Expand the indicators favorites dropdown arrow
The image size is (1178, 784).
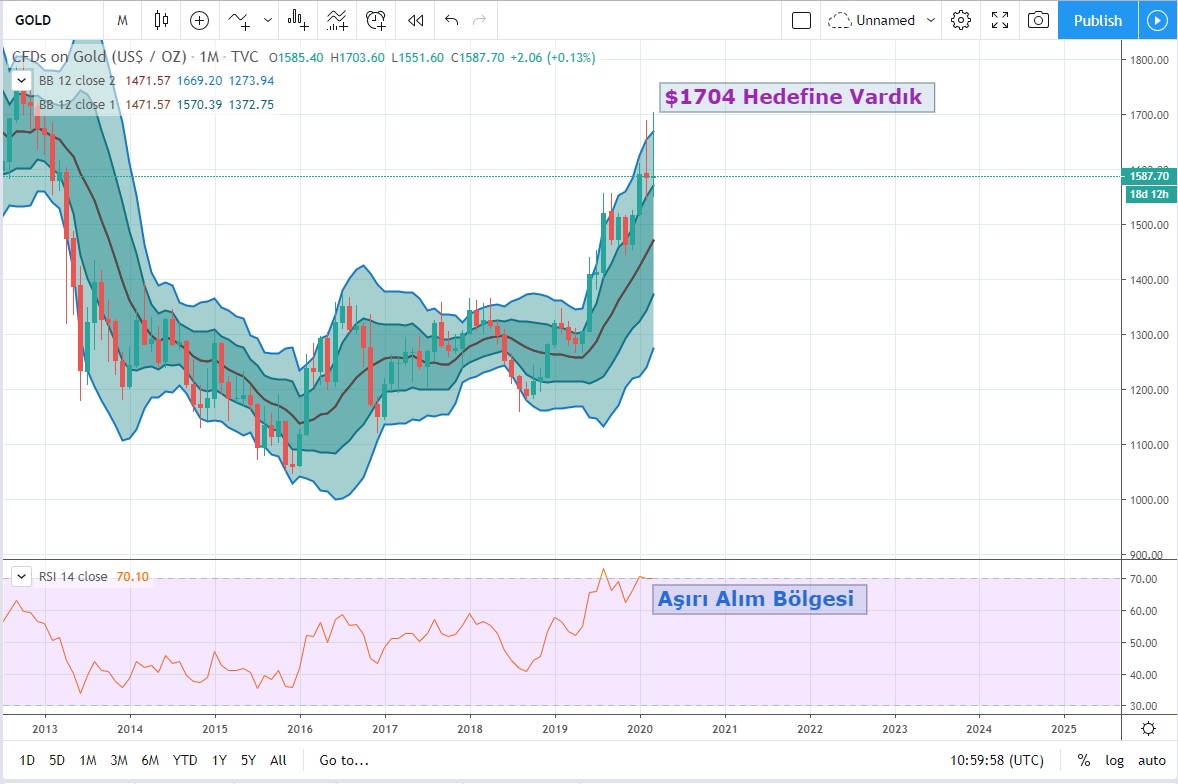point(267,20)
